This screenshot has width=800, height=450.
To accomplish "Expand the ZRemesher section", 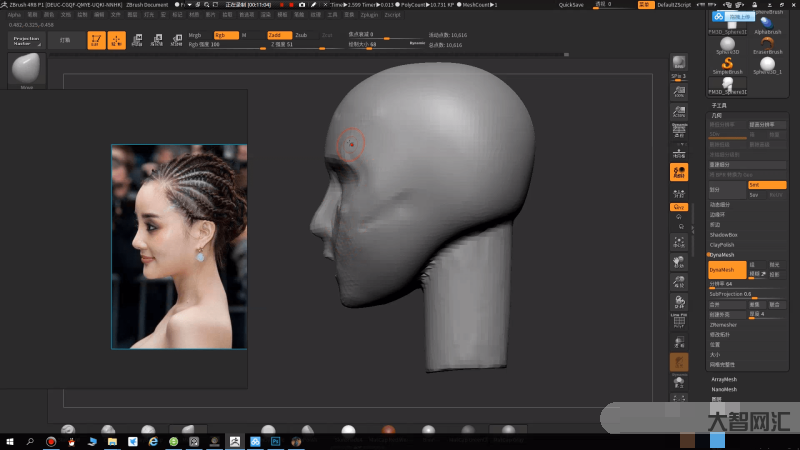I will tap(724, 324).
